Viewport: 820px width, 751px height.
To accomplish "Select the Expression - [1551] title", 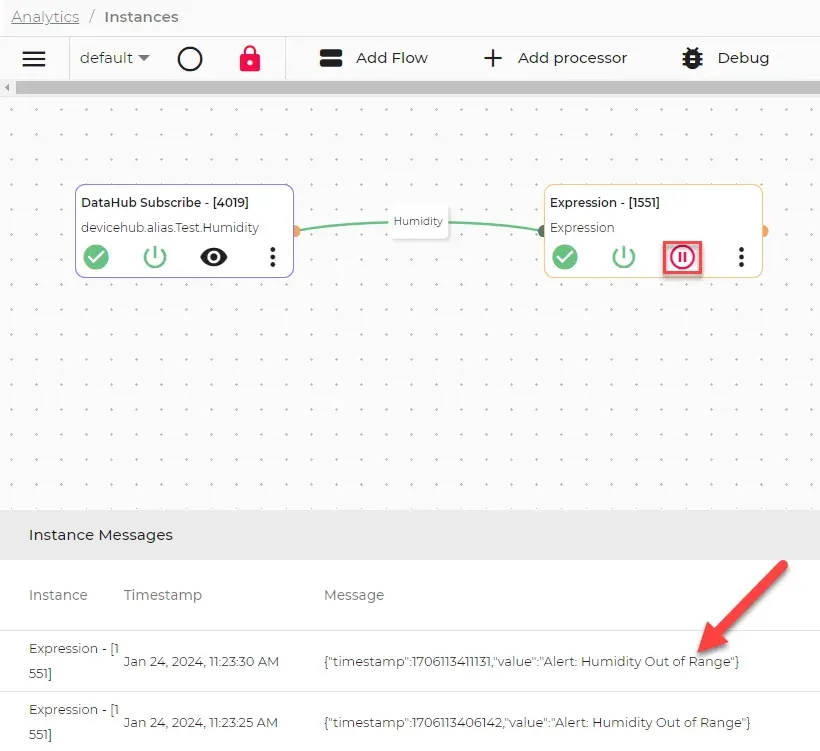I will [x=605, y=202].
